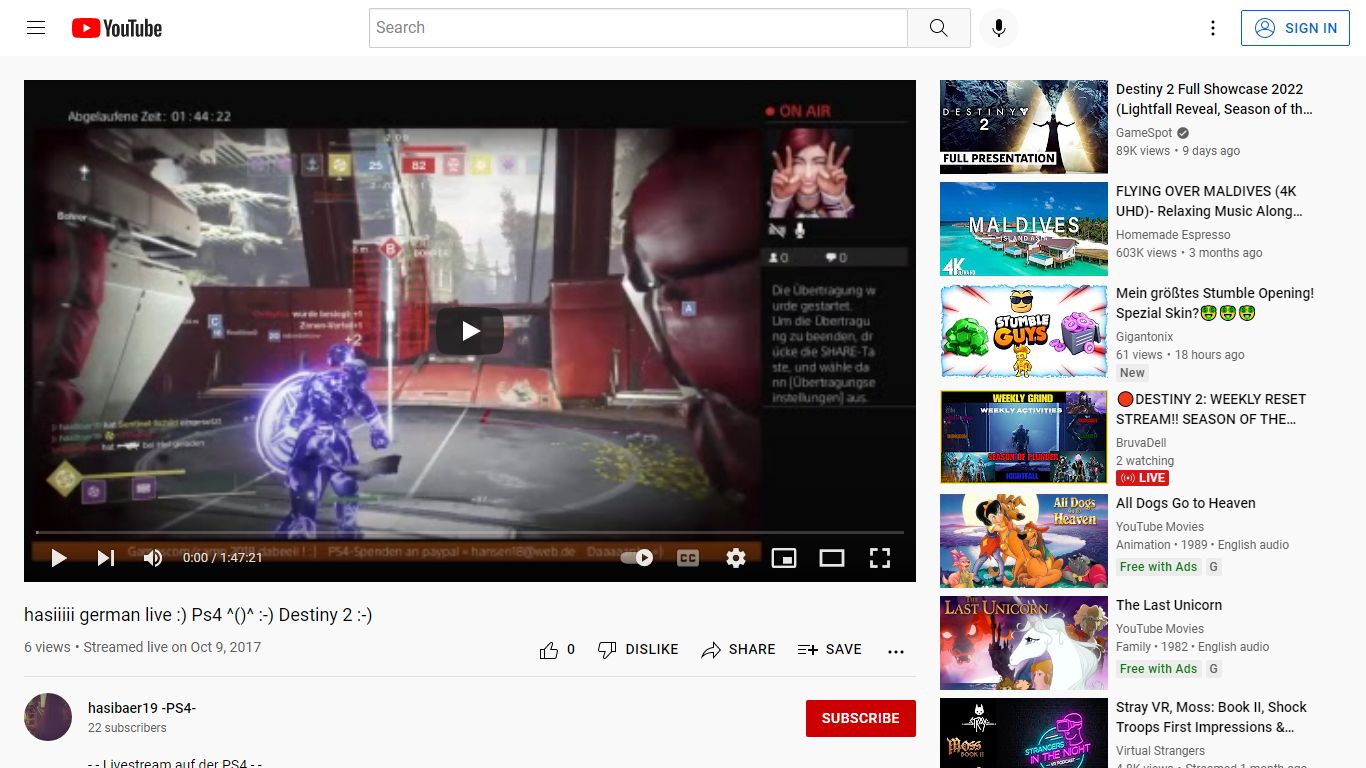The width and height of the screenshot is (1366, 768).
Task: Click Free with Ads on Last Unicorn
Action: point(1158,669)
